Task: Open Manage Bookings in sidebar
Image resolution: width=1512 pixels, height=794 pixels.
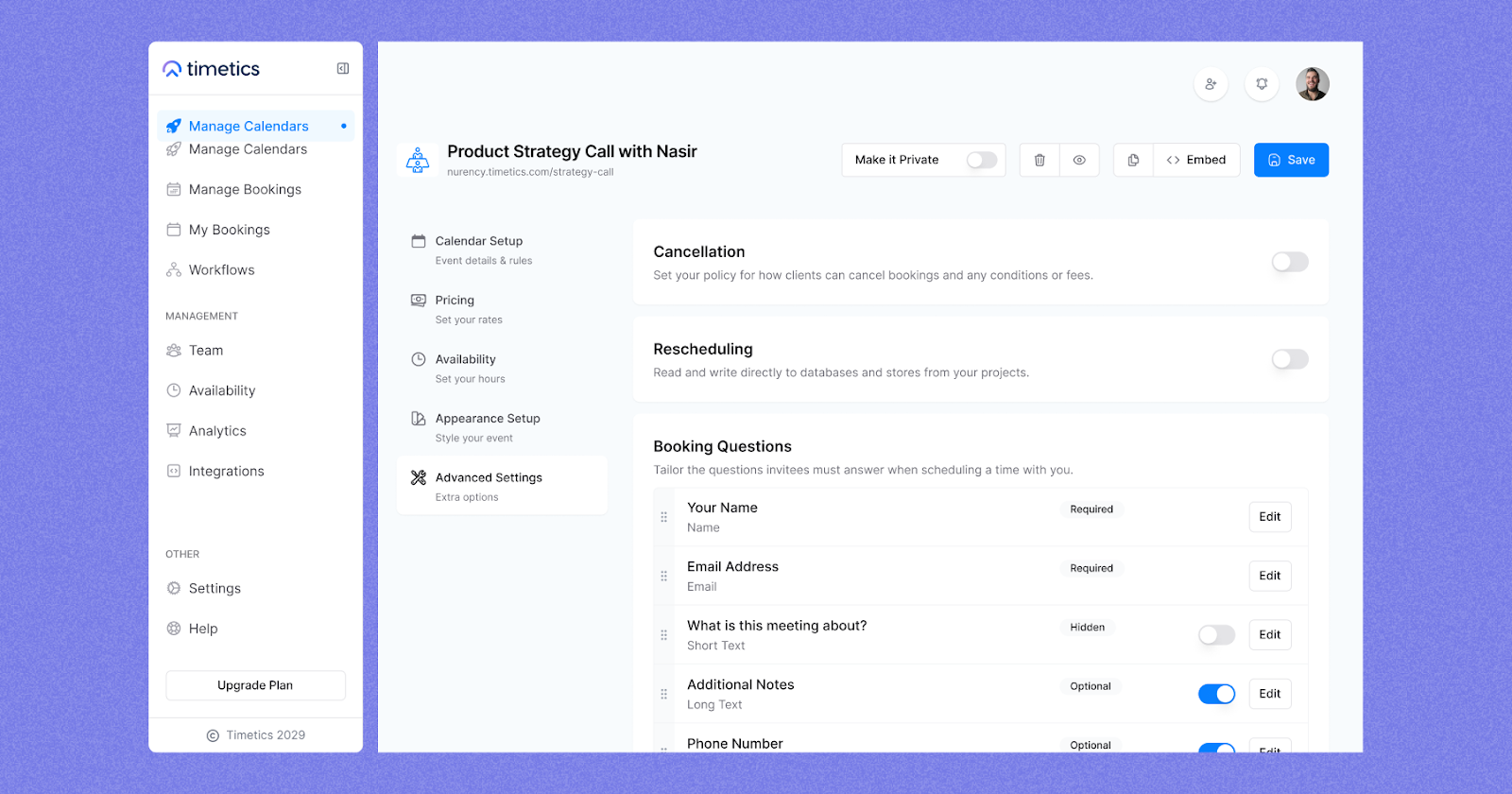Action: point(245,189)
